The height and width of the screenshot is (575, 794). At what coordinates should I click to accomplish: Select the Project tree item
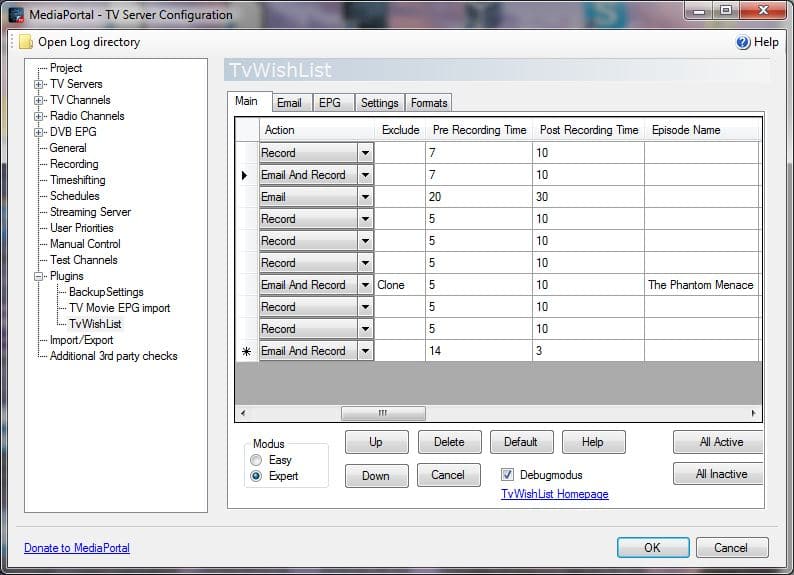[x=66, y=68]
